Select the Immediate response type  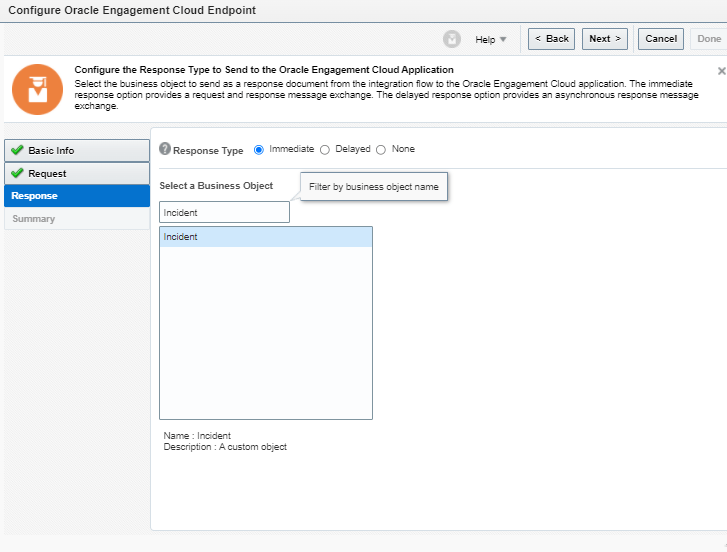[x=259, y=150]
